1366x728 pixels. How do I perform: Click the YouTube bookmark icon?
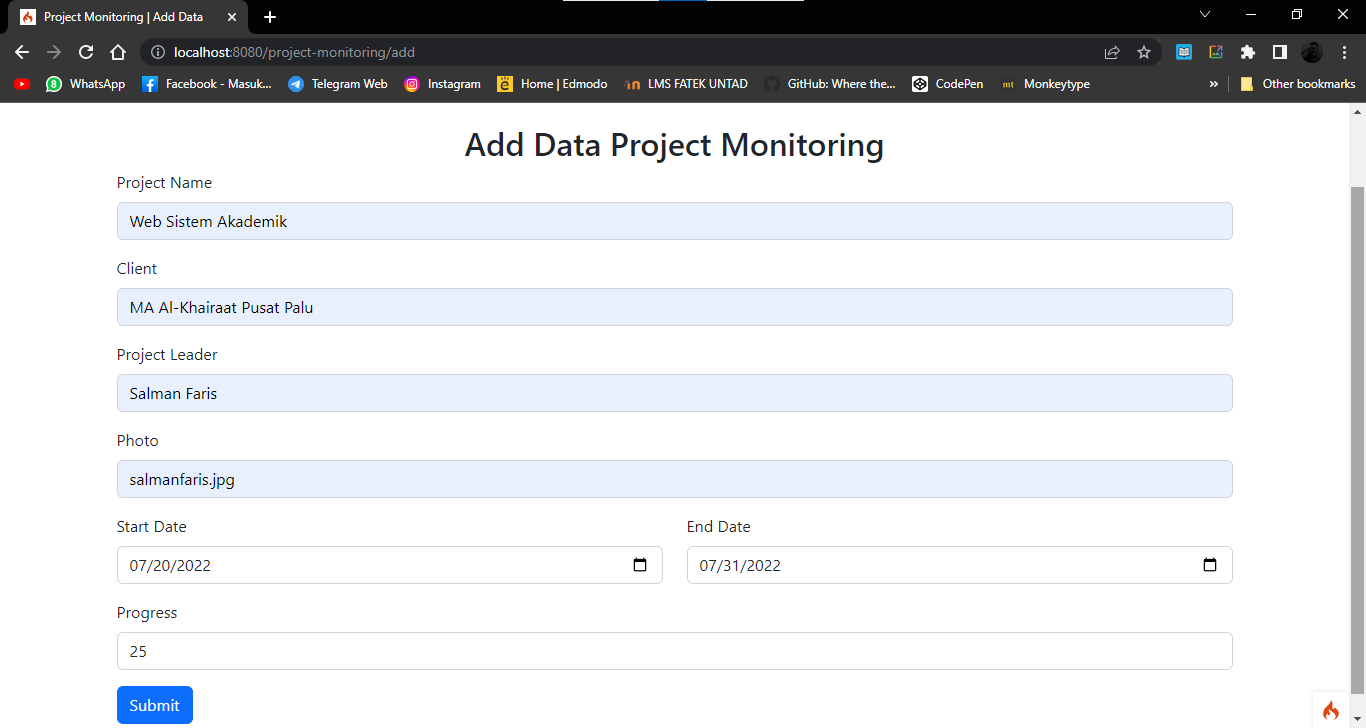pos(21,84)
